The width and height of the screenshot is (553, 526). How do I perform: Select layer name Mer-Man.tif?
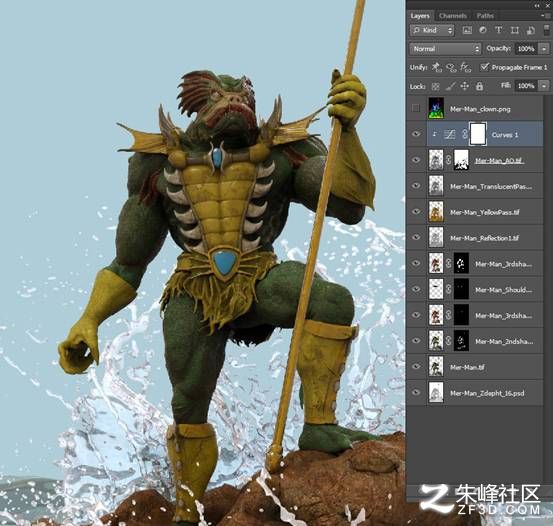pyautogui.click(x=467, y=367)
